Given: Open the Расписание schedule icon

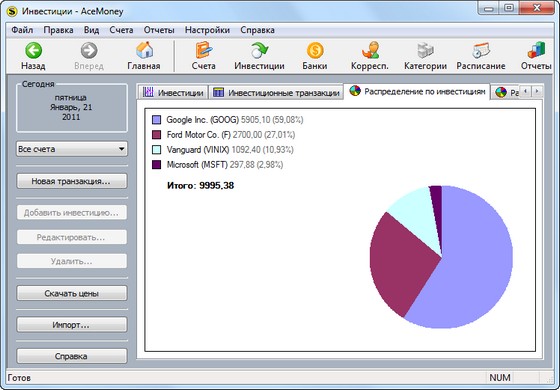Looking at the screenshot, I should [481, 50].
